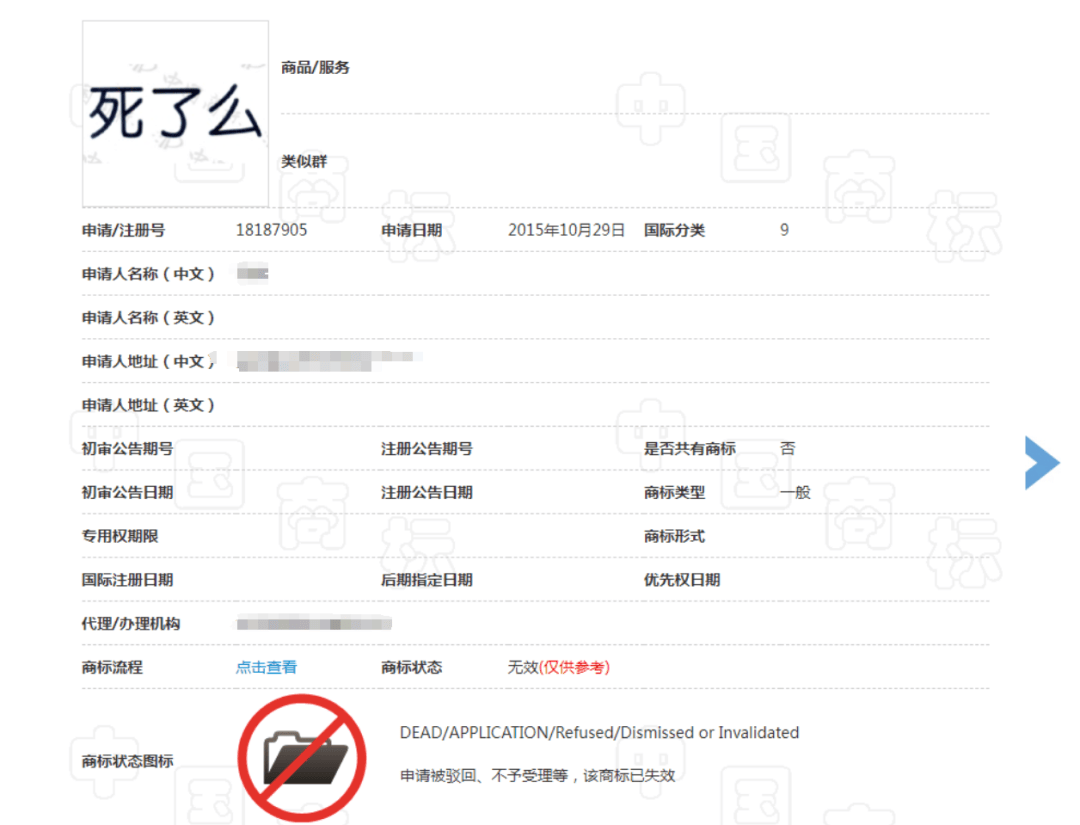Click the 商标状态图标 label
Screen dimensions: 1080x825
point(127,761)
